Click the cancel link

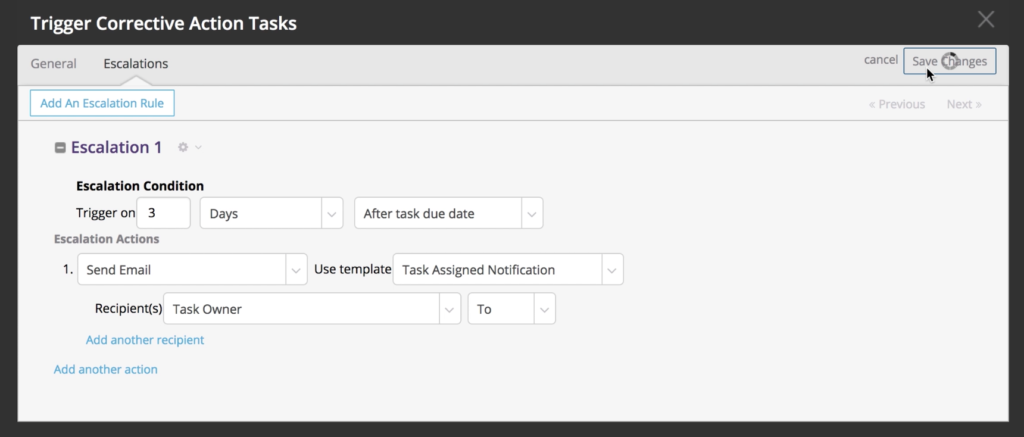click(x=880, y=60)
